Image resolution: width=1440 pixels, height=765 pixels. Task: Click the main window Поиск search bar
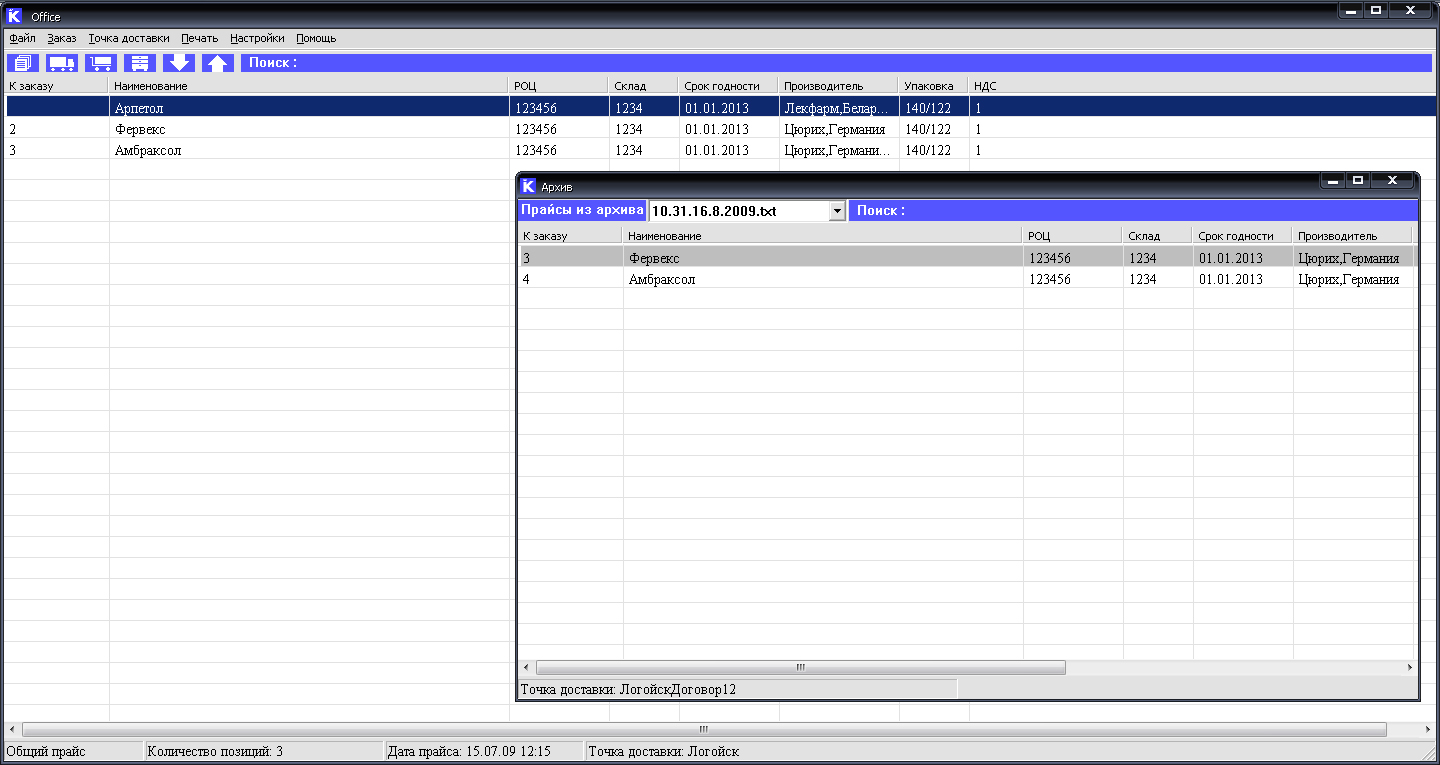pyautogui.click(x=837, y=63)
